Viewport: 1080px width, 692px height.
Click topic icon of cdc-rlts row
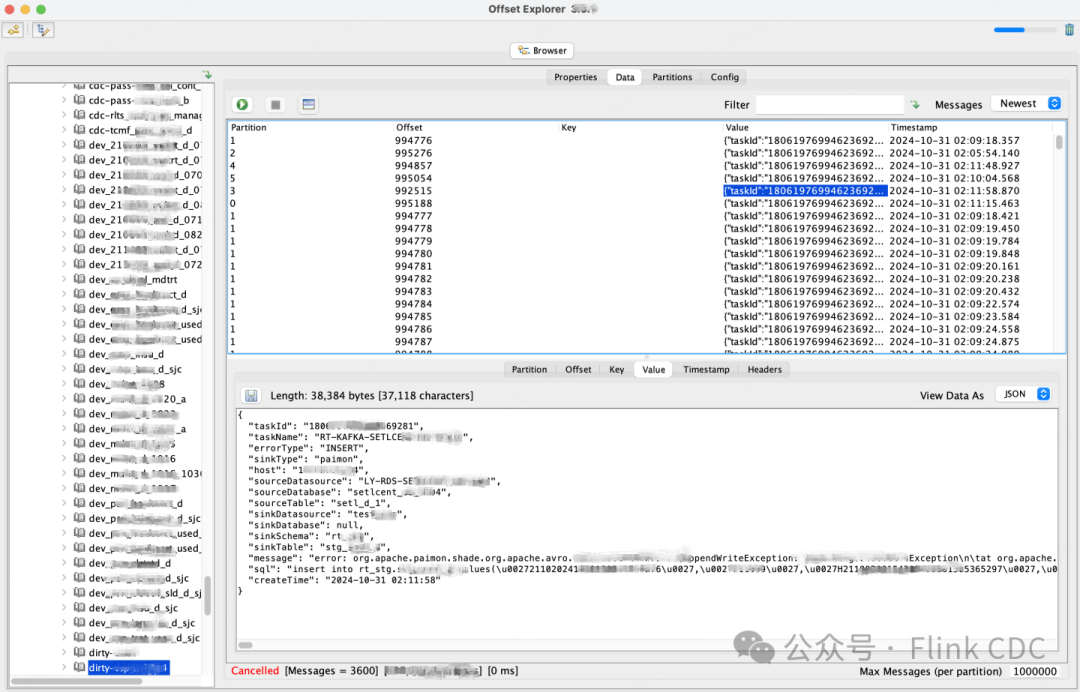79,115
